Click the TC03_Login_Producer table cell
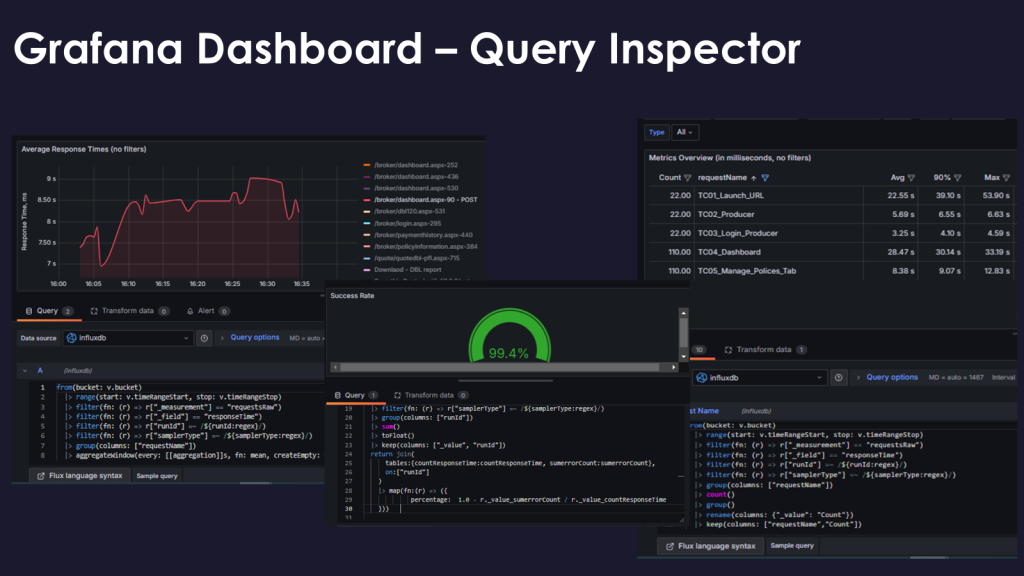The image size is (1024, 576). [x=738, y=233]
